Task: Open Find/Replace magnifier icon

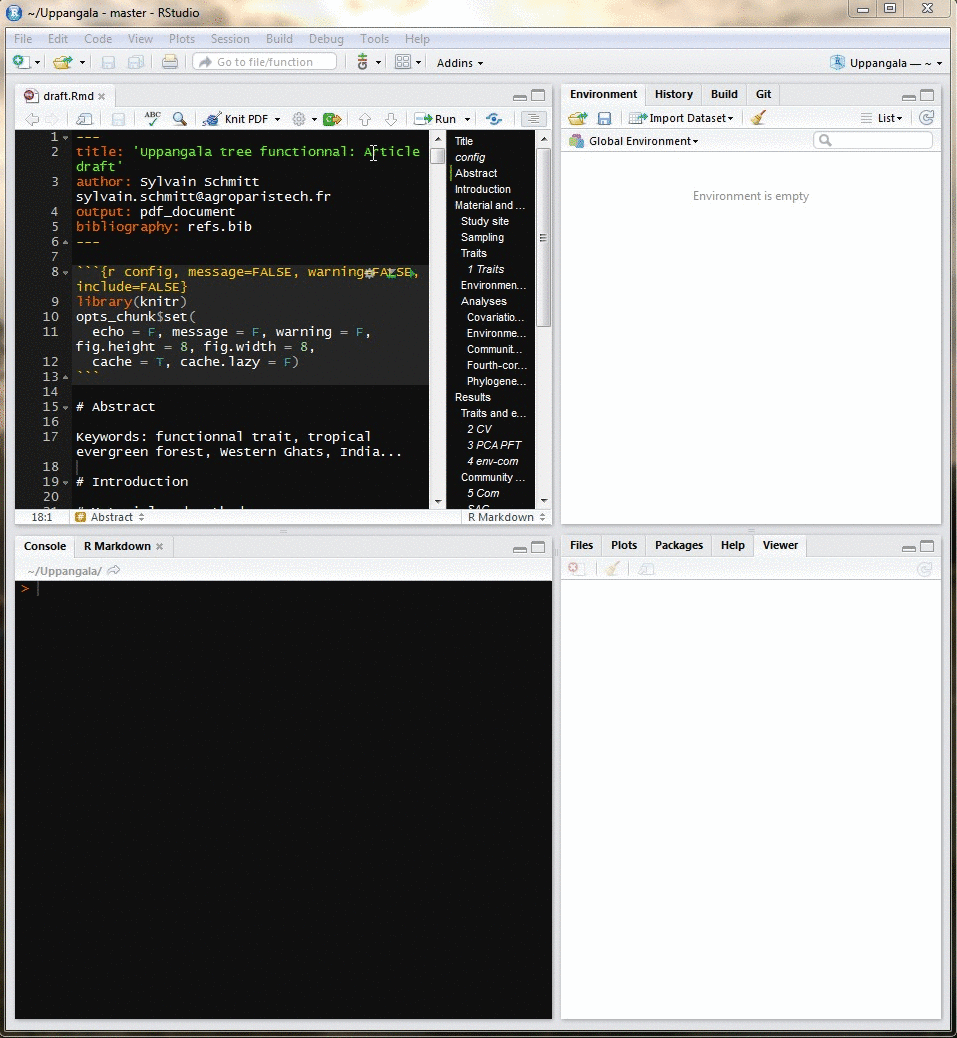Action: pos(179,119)
